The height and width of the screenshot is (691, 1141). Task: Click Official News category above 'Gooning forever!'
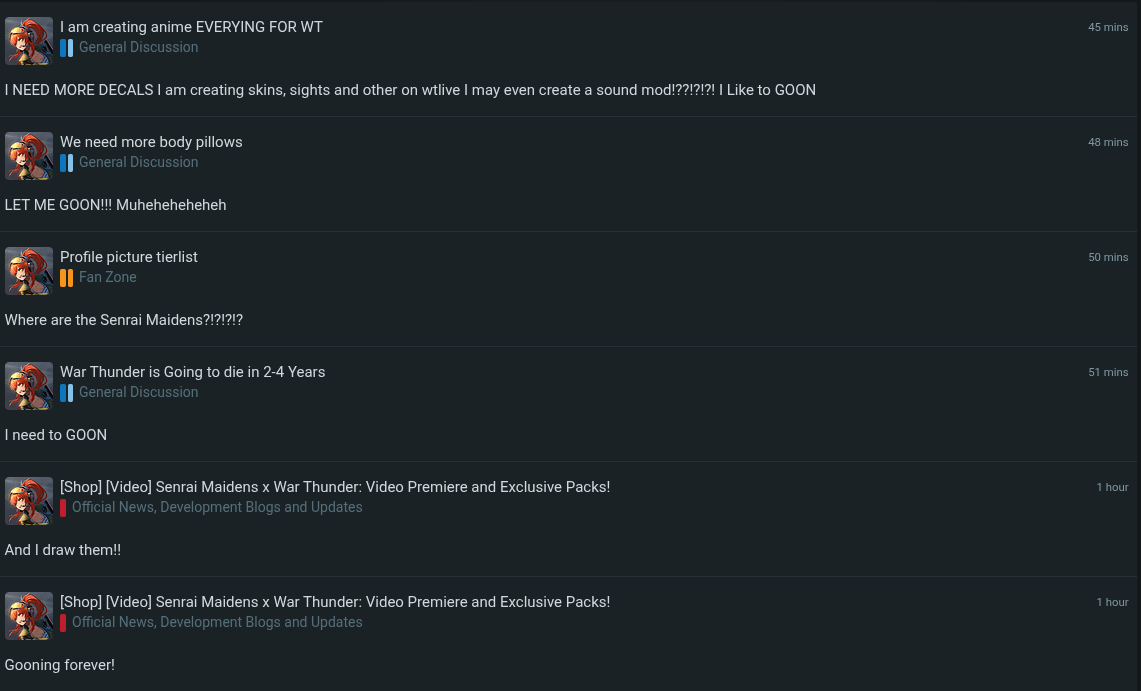coord(217,622)
